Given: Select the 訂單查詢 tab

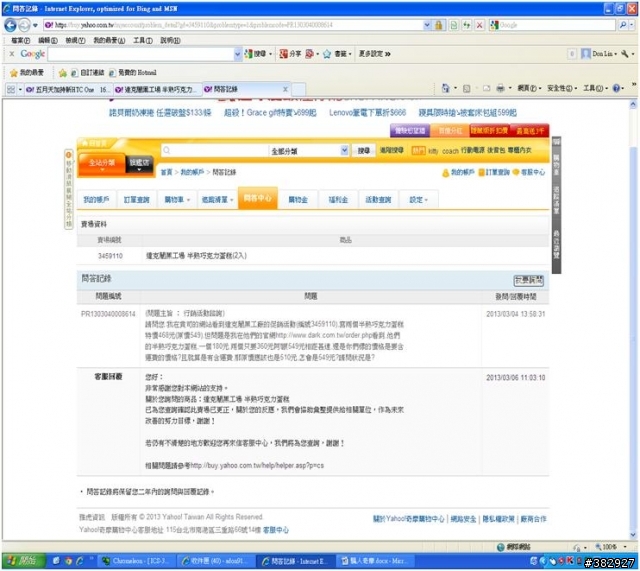Looking at the screenshot, I should [x=137, y=200].
